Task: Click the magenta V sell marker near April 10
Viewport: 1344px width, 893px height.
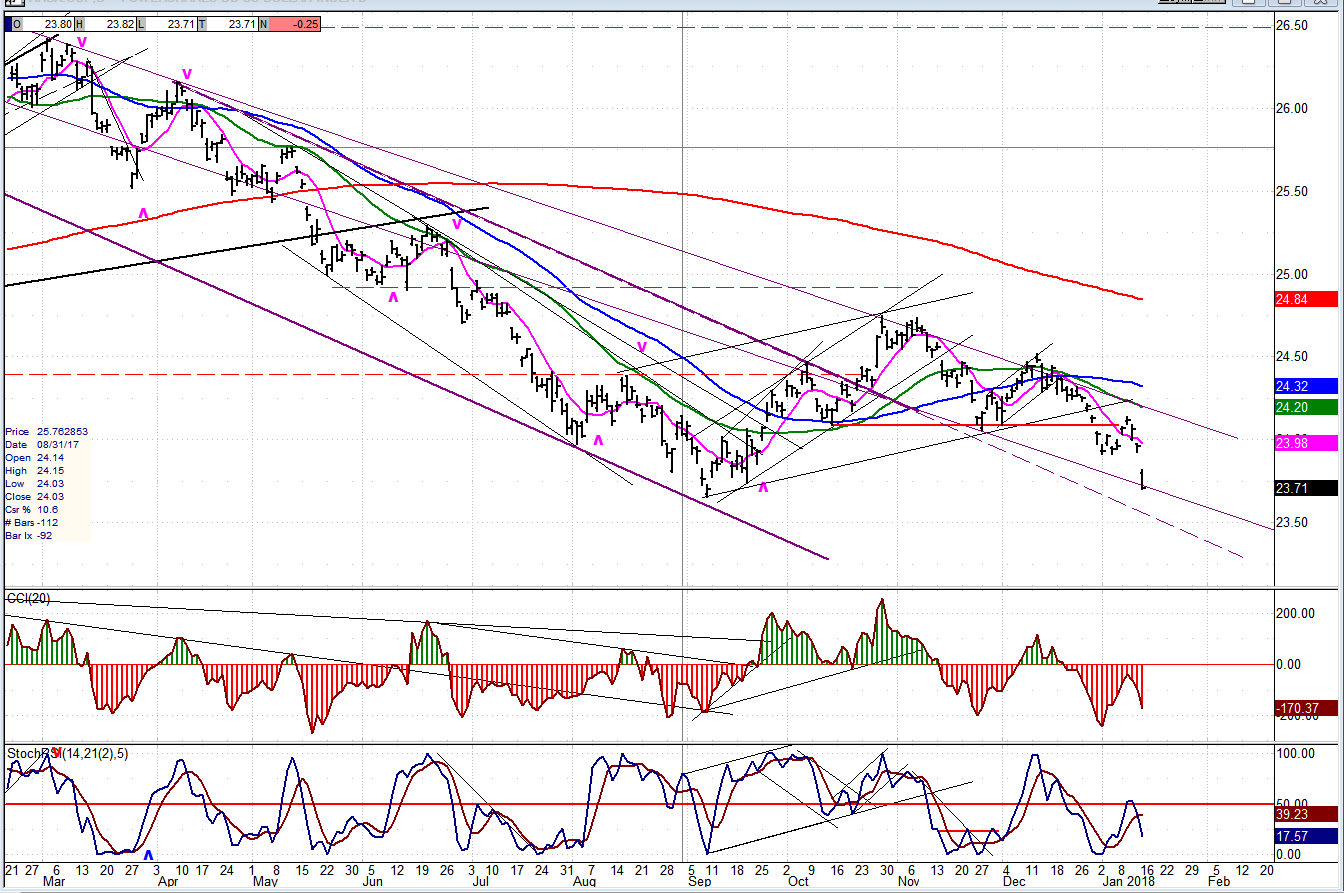Action: pos(187,74)
